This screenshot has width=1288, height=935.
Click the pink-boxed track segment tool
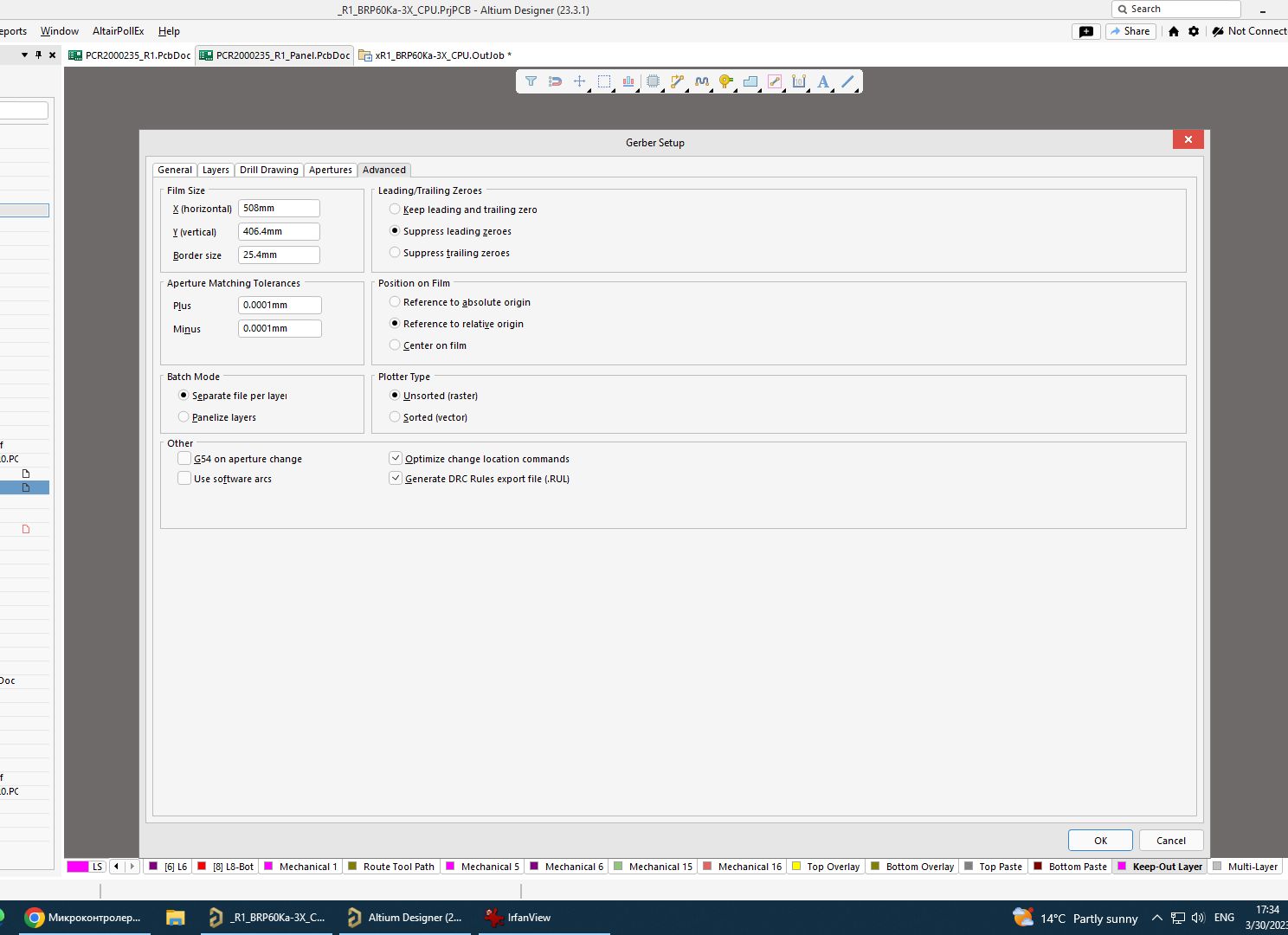coord(775,81)
